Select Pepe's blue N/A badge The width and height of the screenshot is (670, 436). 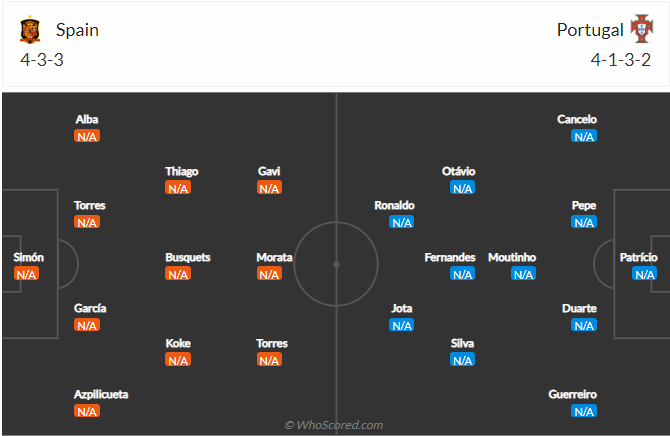click(585, 222)
